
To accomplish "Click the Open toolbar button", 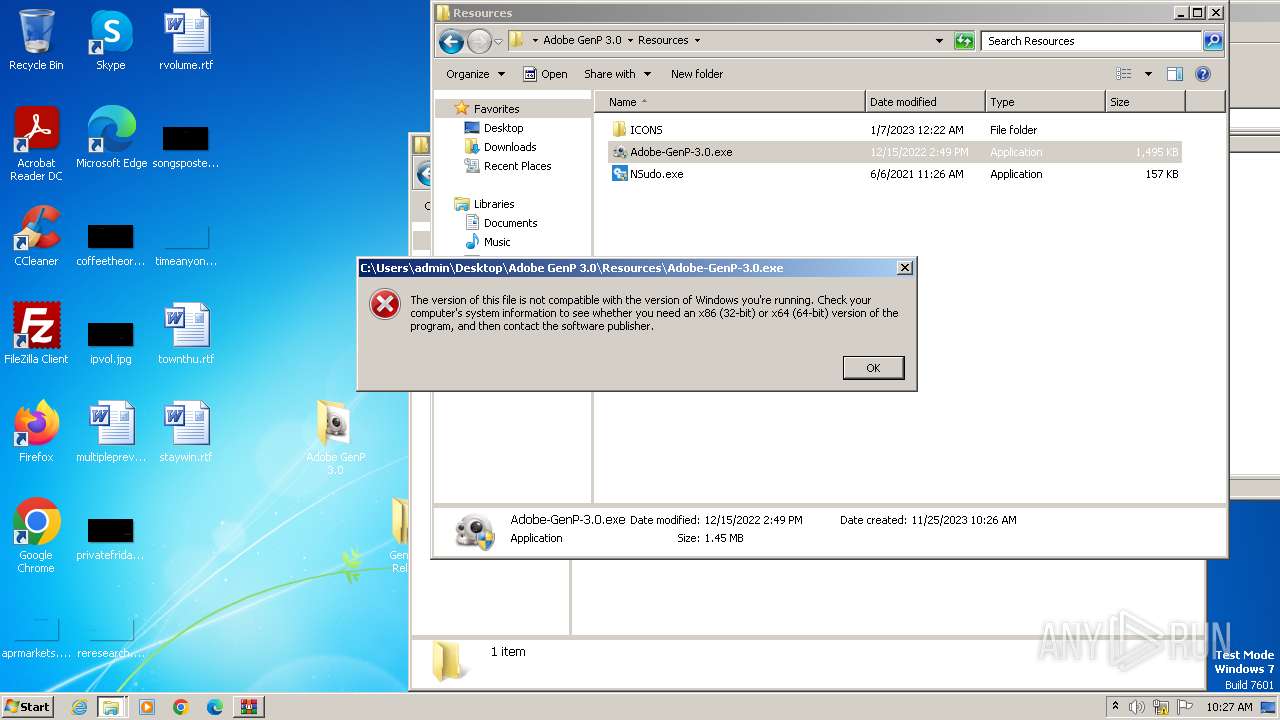I will (545, 74).
